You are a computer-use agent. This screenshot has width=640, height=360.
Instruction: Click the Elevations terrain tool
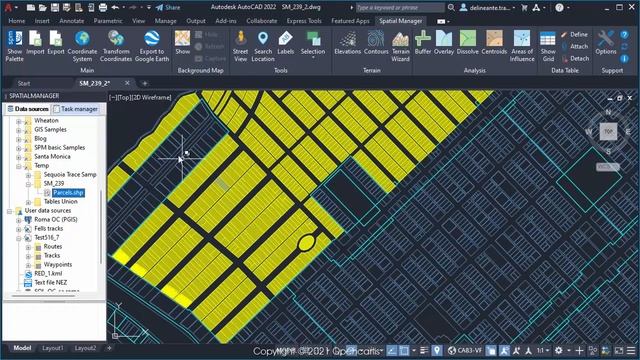click(348, 42)
